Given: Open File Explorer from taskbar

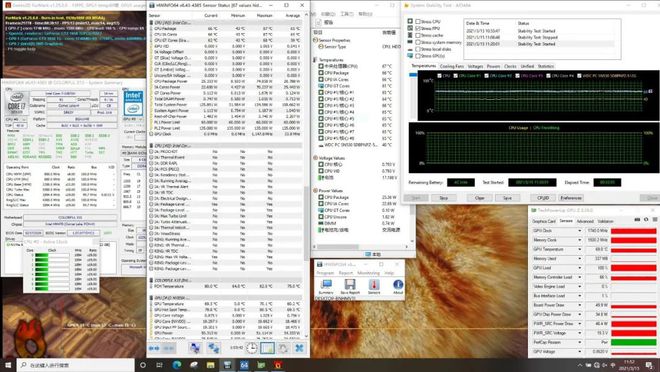Looking at the screenshot, I should point(210,365).
